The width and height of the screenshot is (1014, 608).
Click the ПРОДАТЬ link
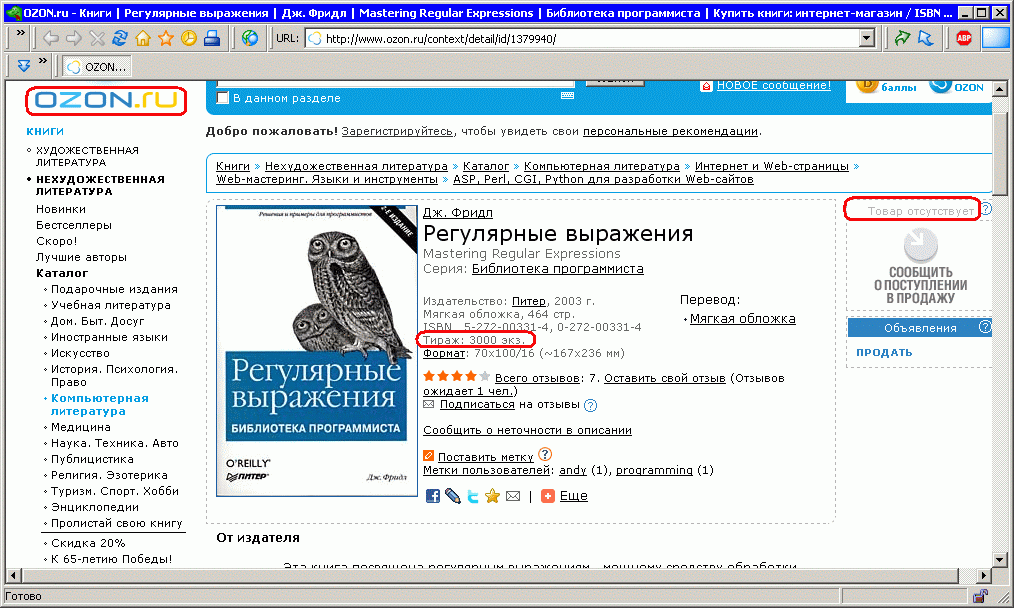[884, 353]
